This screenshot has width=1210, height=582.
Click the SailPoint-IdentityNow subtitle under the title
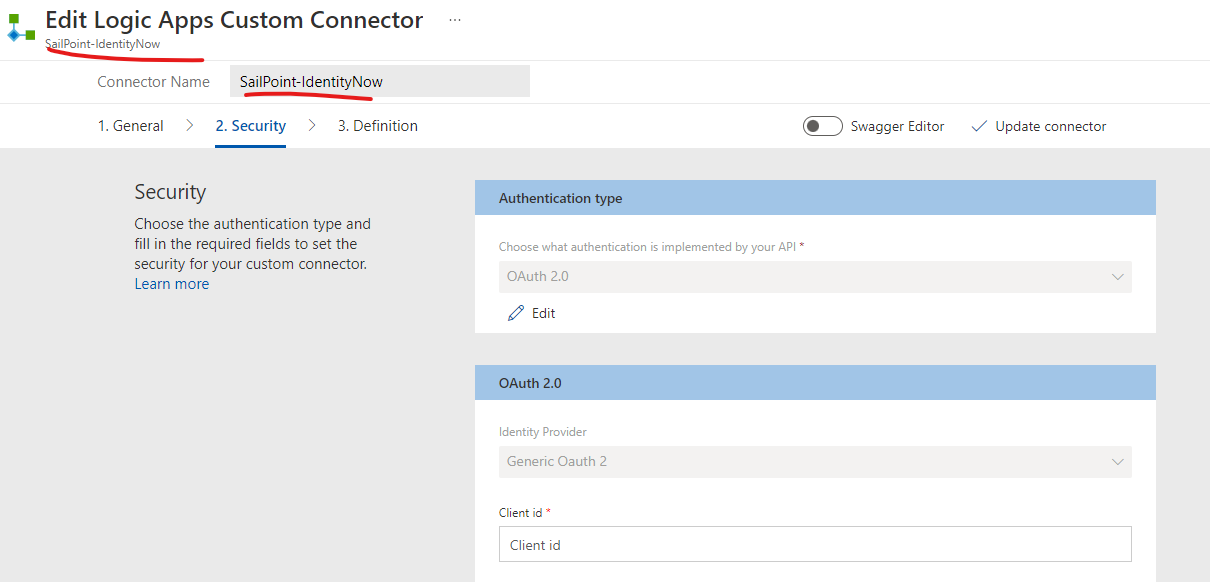point(102,44)
